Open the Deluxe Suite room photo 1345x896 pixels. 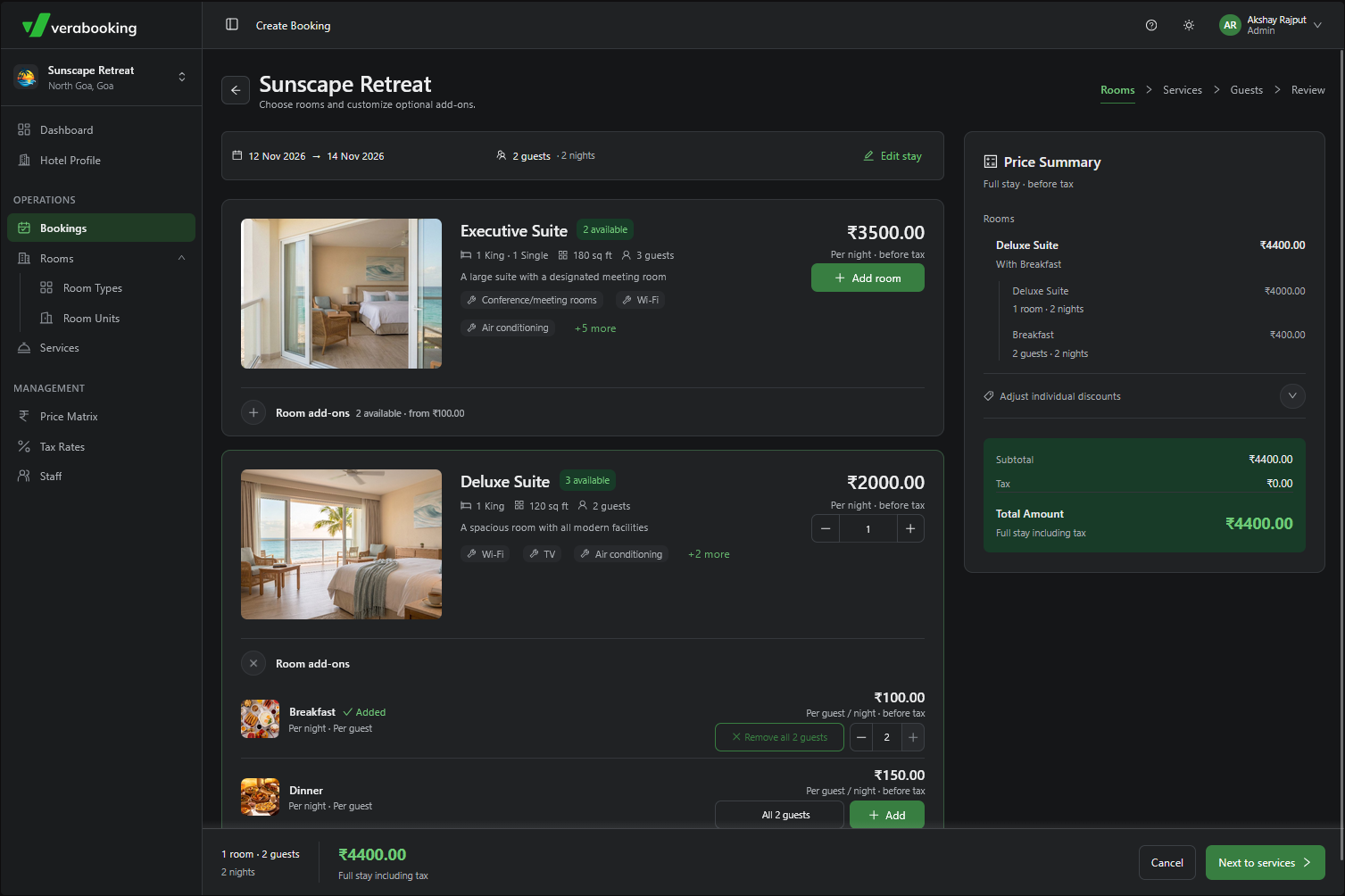coord(341,544)
